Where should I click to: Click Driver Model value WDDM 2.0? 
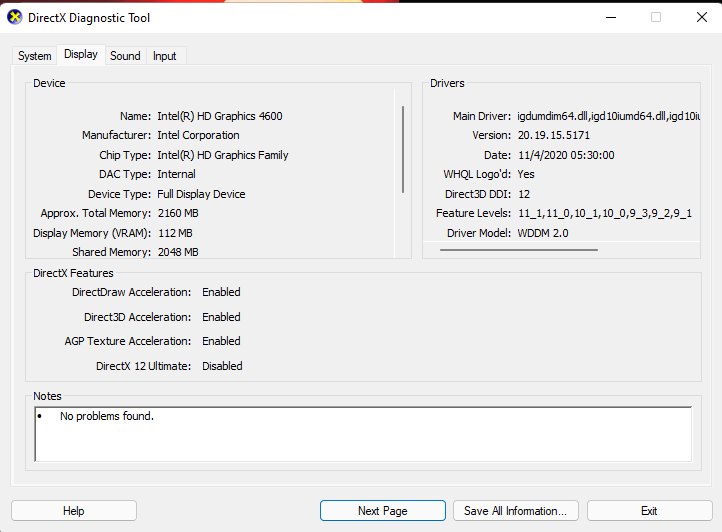point(543,233)
